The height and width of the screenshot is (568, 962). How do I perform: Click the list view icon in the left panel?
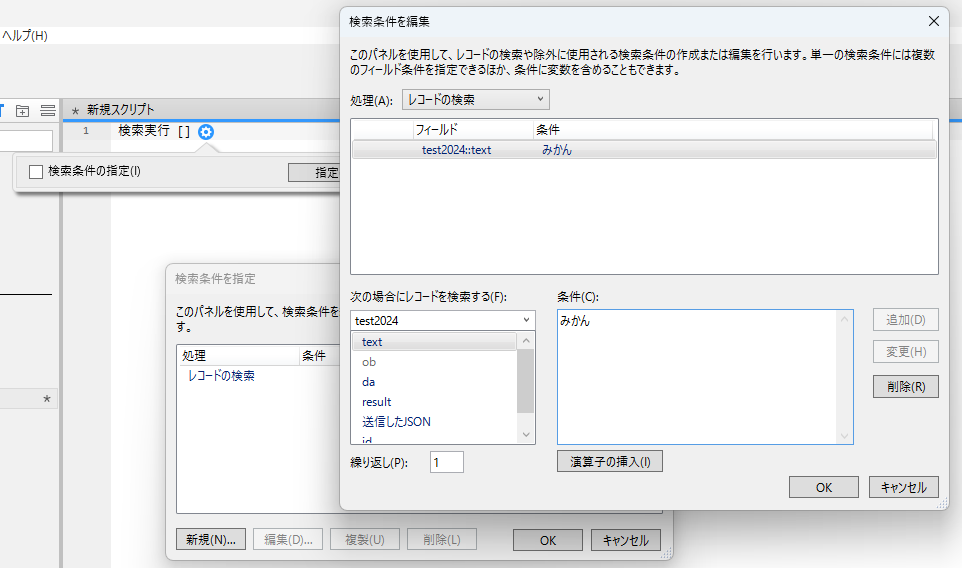point(47,110)
